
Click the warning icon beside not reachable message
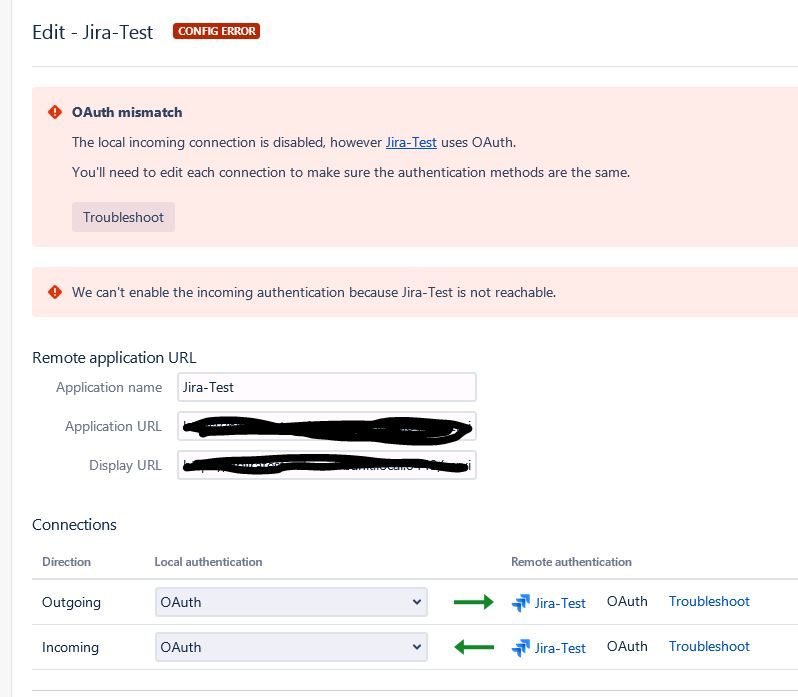coord(55,292)
